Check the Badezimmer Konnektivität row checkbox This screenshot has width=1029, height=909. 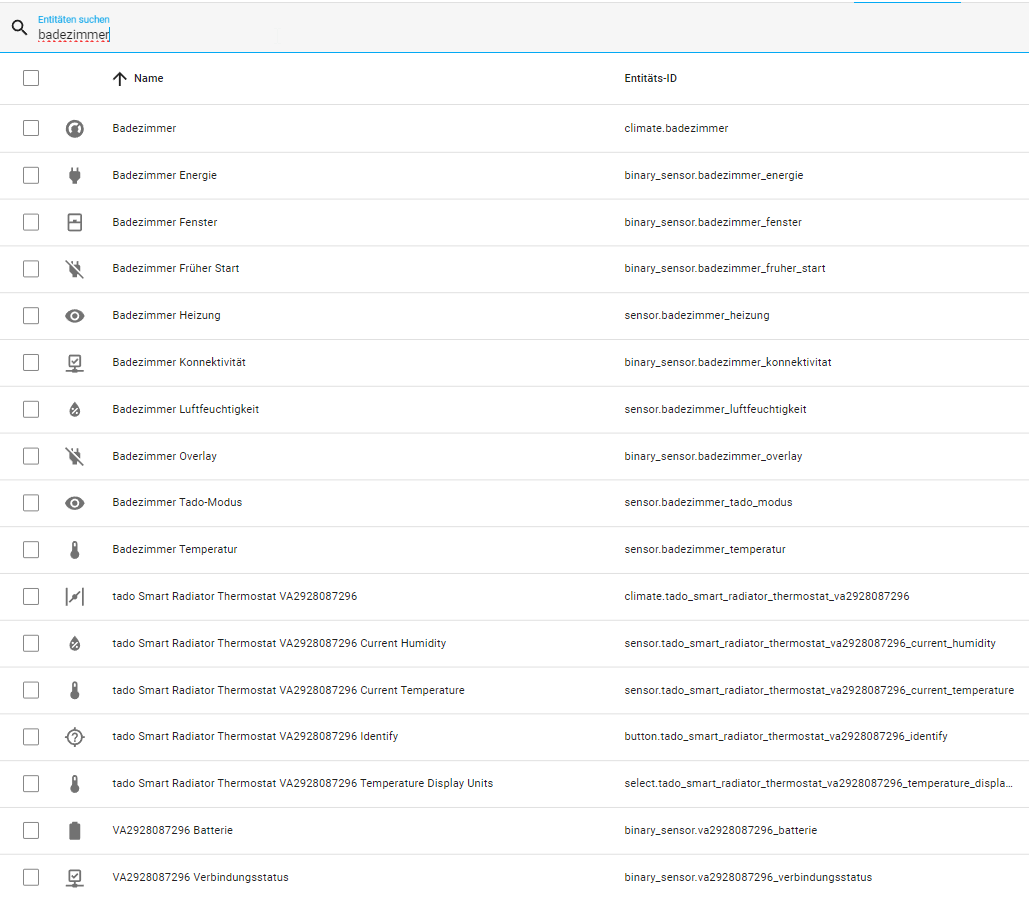pyautogui.click(x=31, y=362)
